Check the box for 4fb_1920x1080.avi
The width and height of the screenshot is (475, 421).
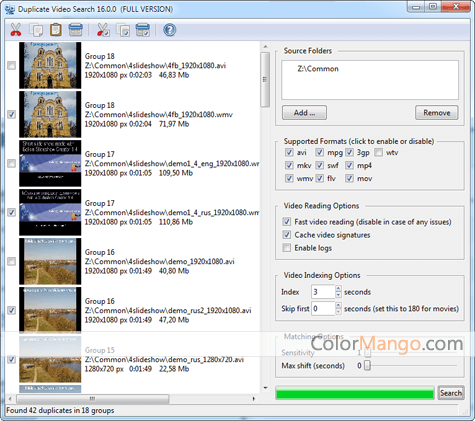12,65
